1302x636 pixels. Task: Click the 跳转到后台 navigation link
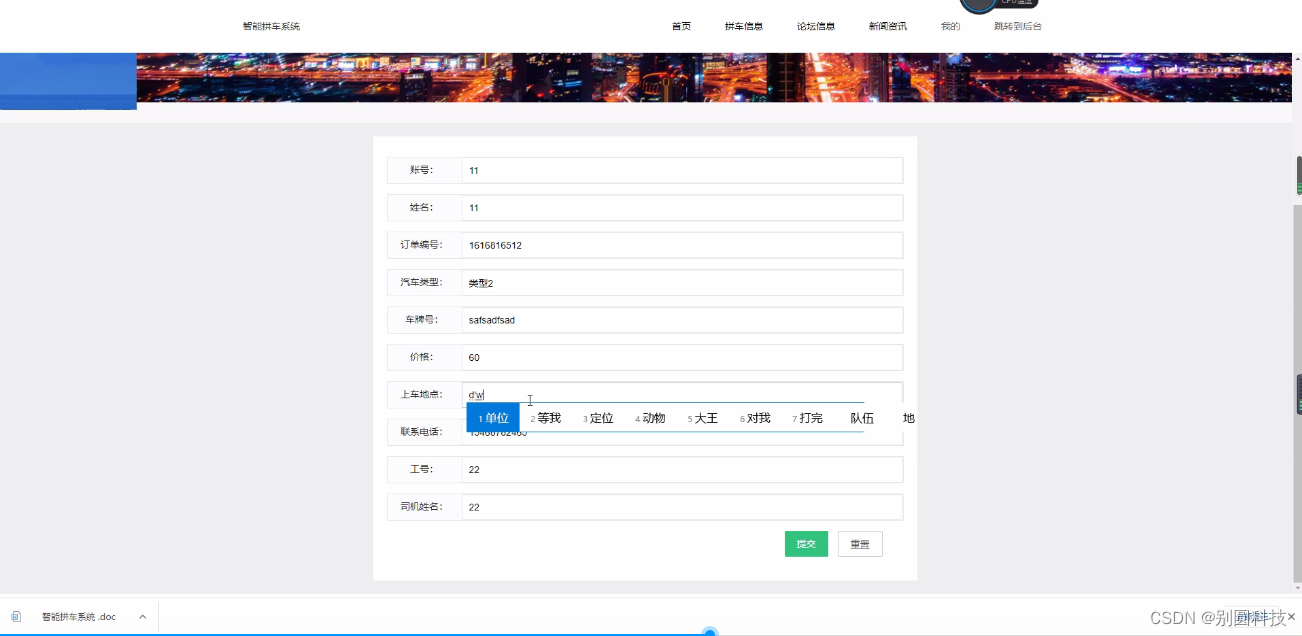(1018, 26)
